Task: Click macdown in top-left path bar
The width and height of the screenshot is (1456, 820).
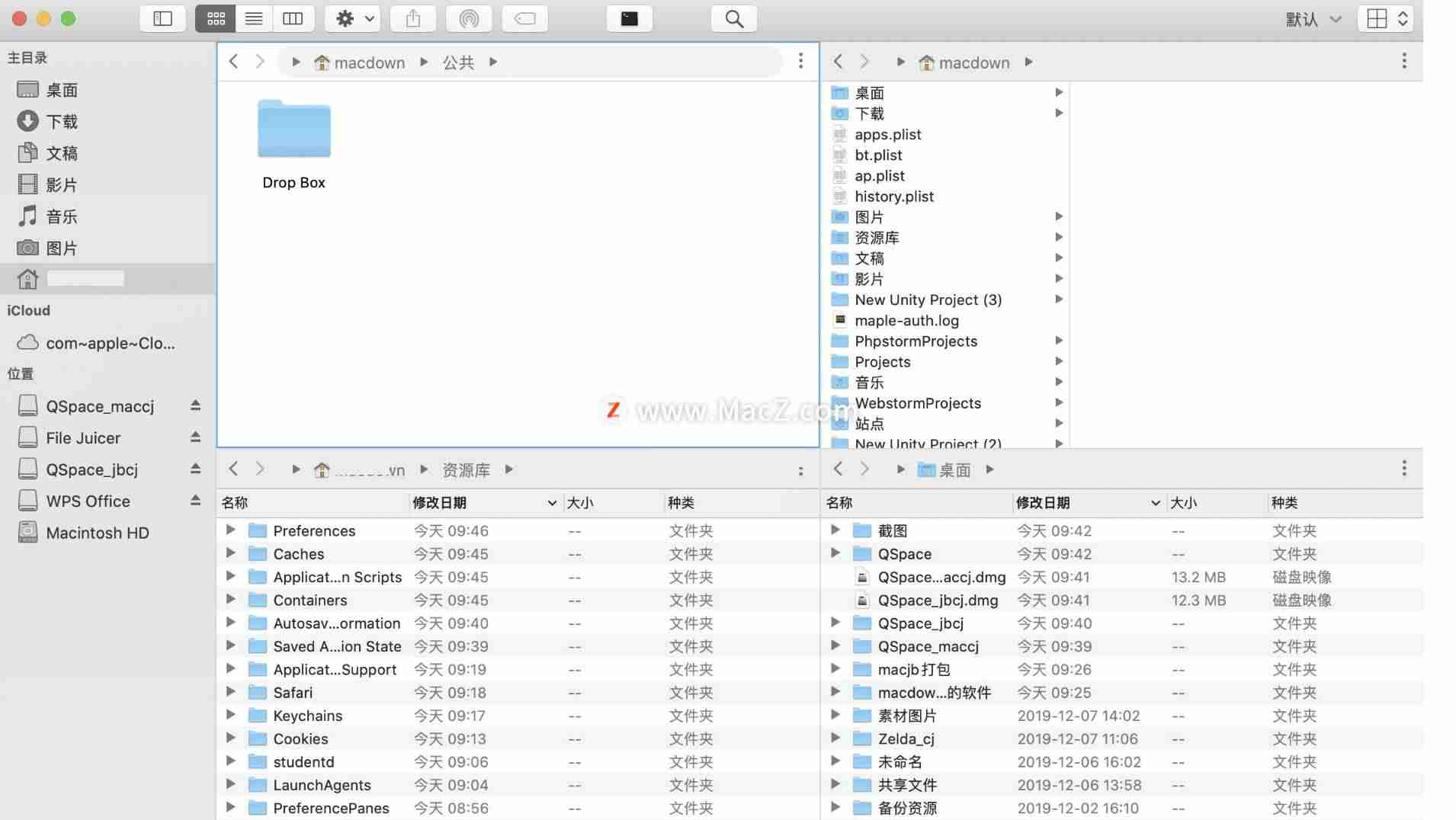Action: click(360, 62)
